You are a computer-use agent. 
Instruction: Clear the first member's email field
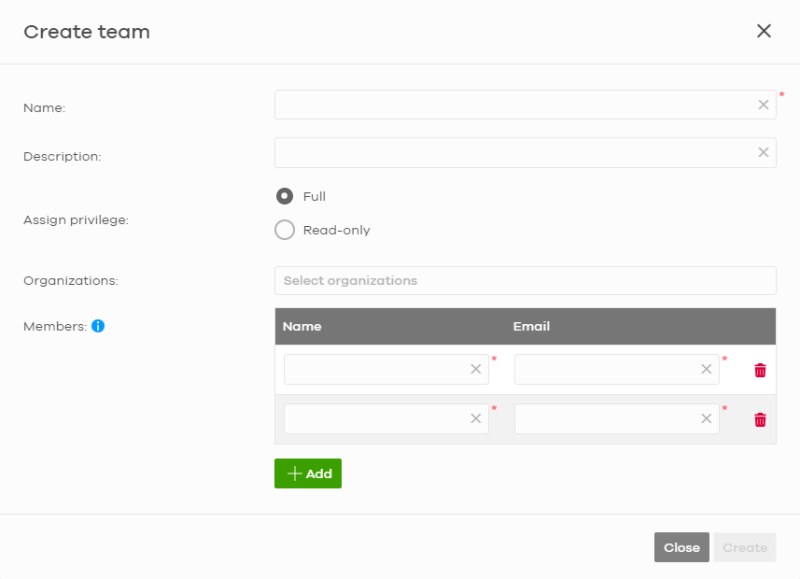tap(706, 369)
